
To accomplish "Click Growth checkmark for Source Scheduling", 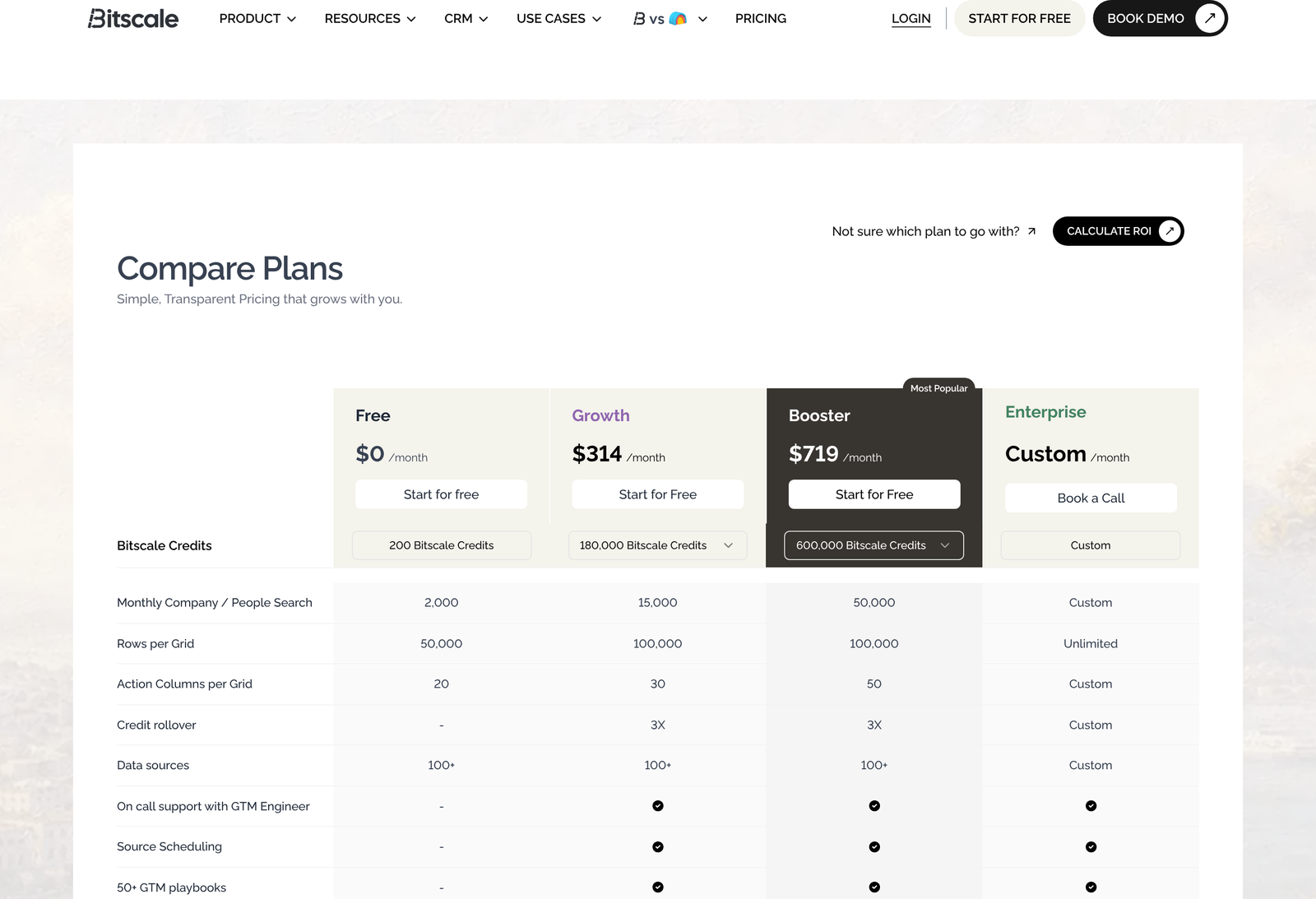I will click(x=658, y=846).
